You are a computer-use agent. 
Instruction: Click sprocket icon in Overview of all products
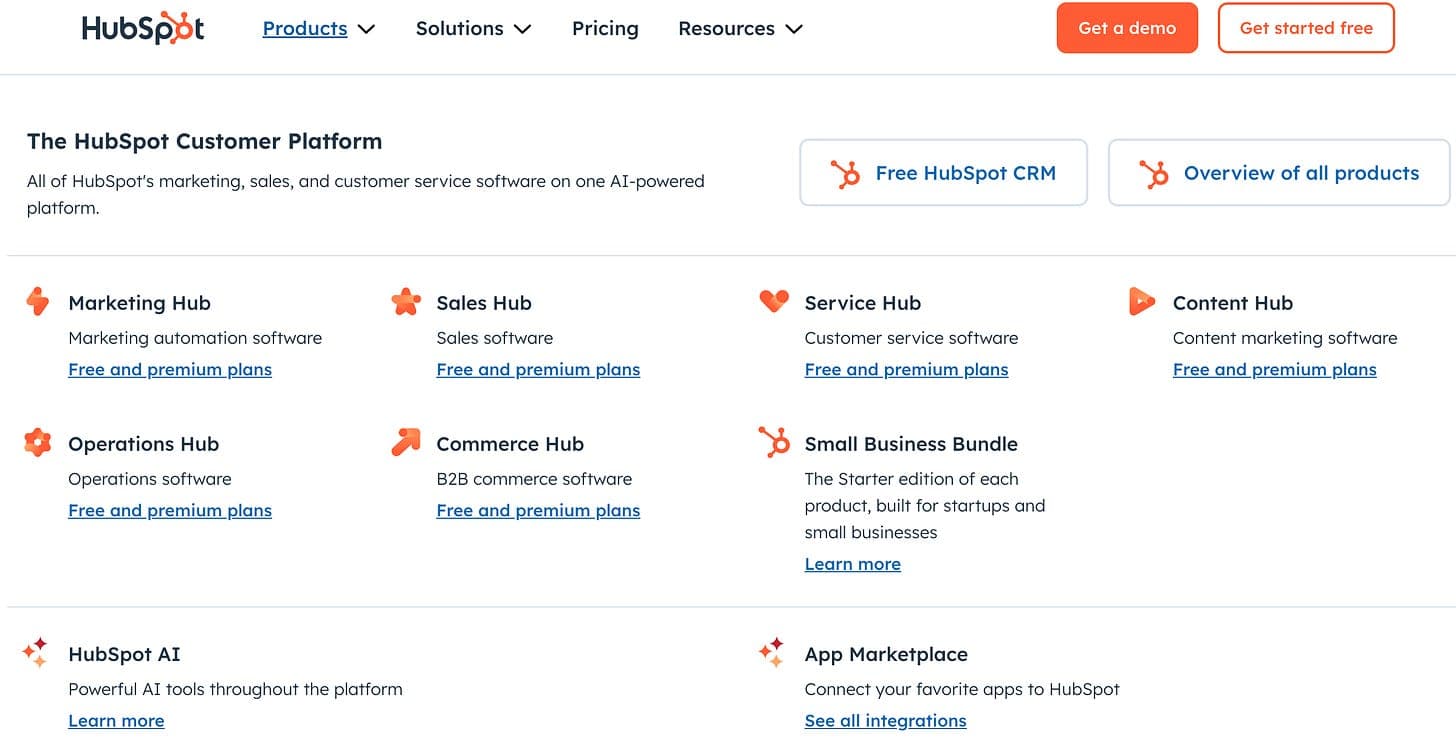click(1154, 174)
